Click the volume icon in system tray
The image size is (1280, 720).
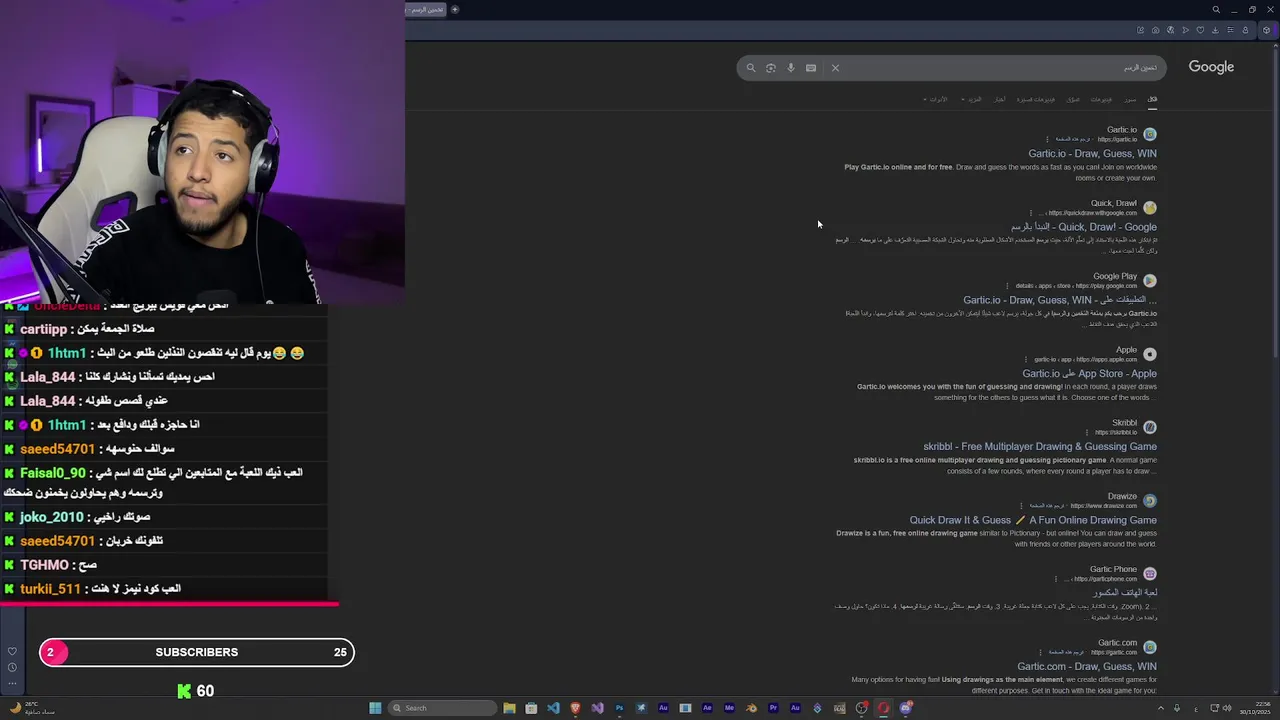(x=1228, y=708)
